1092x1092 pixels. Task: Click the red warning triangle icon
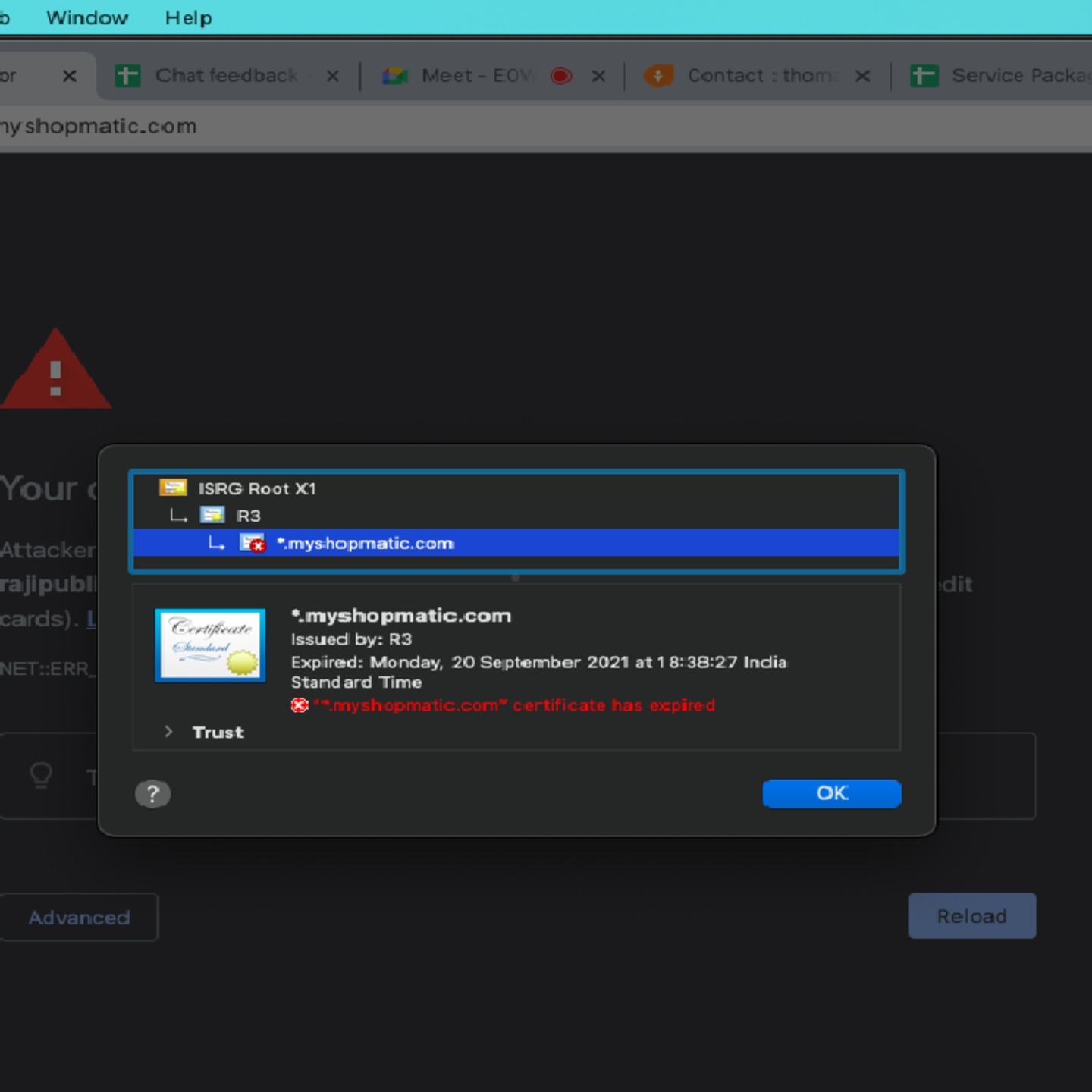tap(55, 369)
